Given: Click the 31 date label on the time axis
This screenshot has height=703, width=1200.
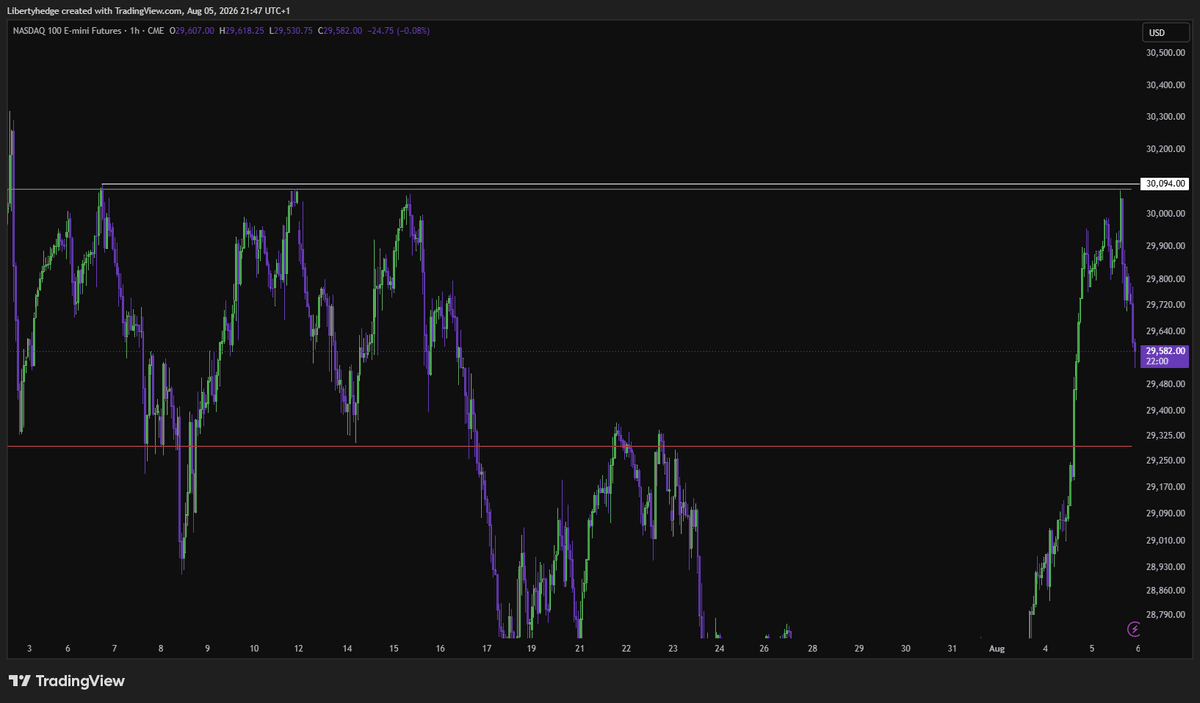Looking at the screenshot, I should [x=952, y=649].
